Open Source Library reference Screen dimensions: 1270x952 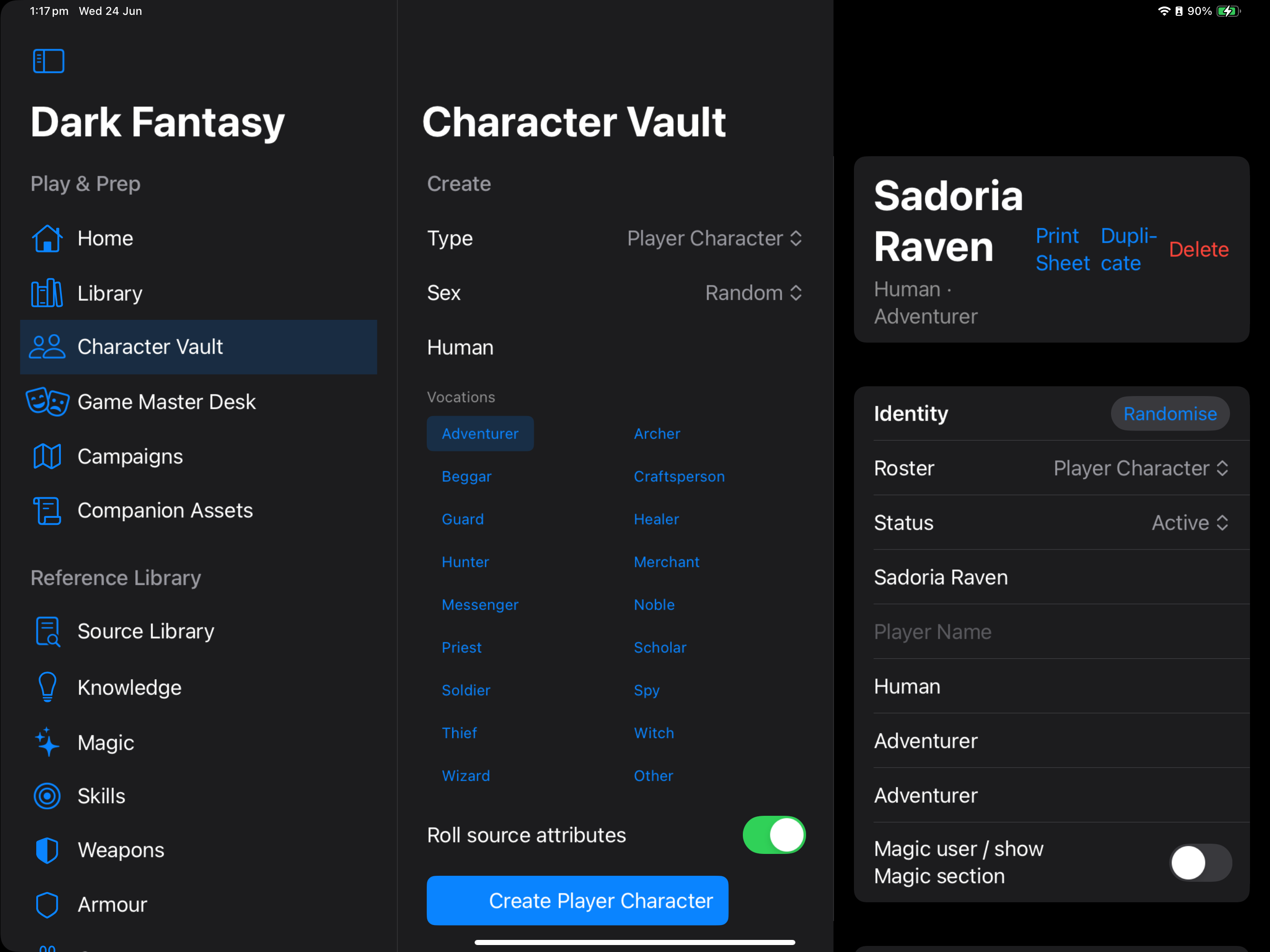pyautogui.click(x=198, y=631)
